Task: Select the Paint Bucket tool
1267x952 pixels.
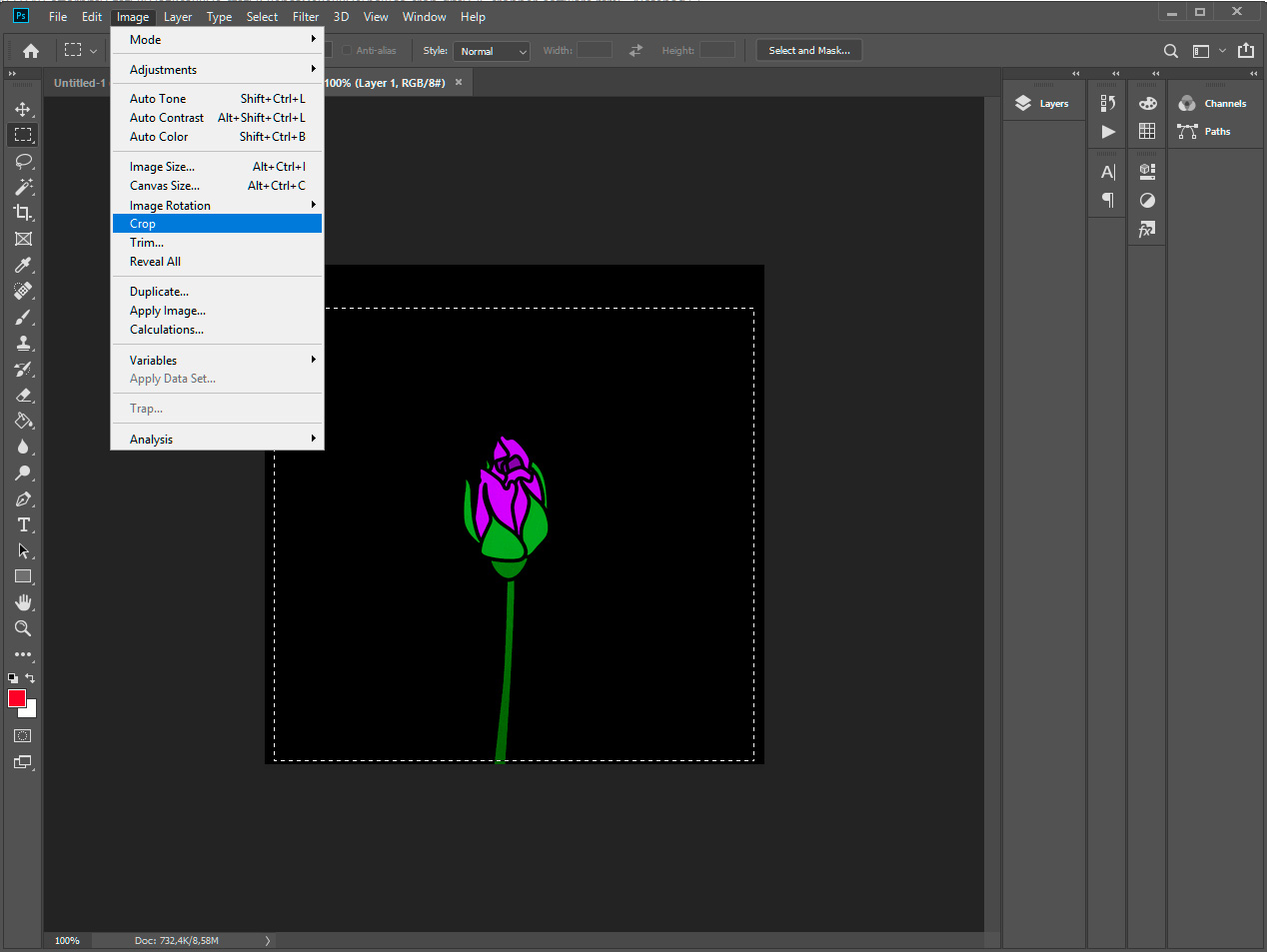Action: point(23,421)
